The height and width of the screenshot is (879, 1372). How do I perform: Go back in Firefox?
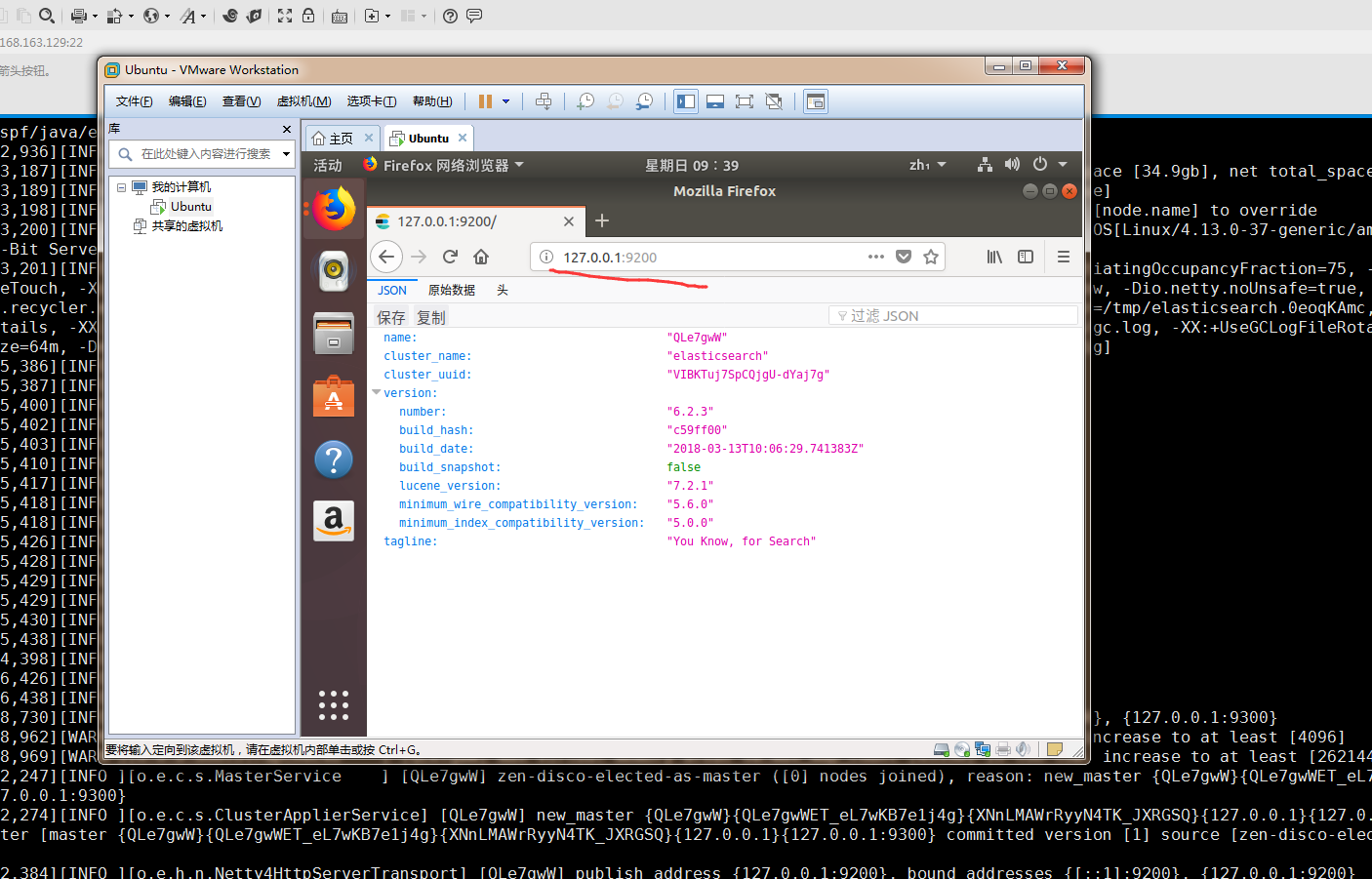386,257
